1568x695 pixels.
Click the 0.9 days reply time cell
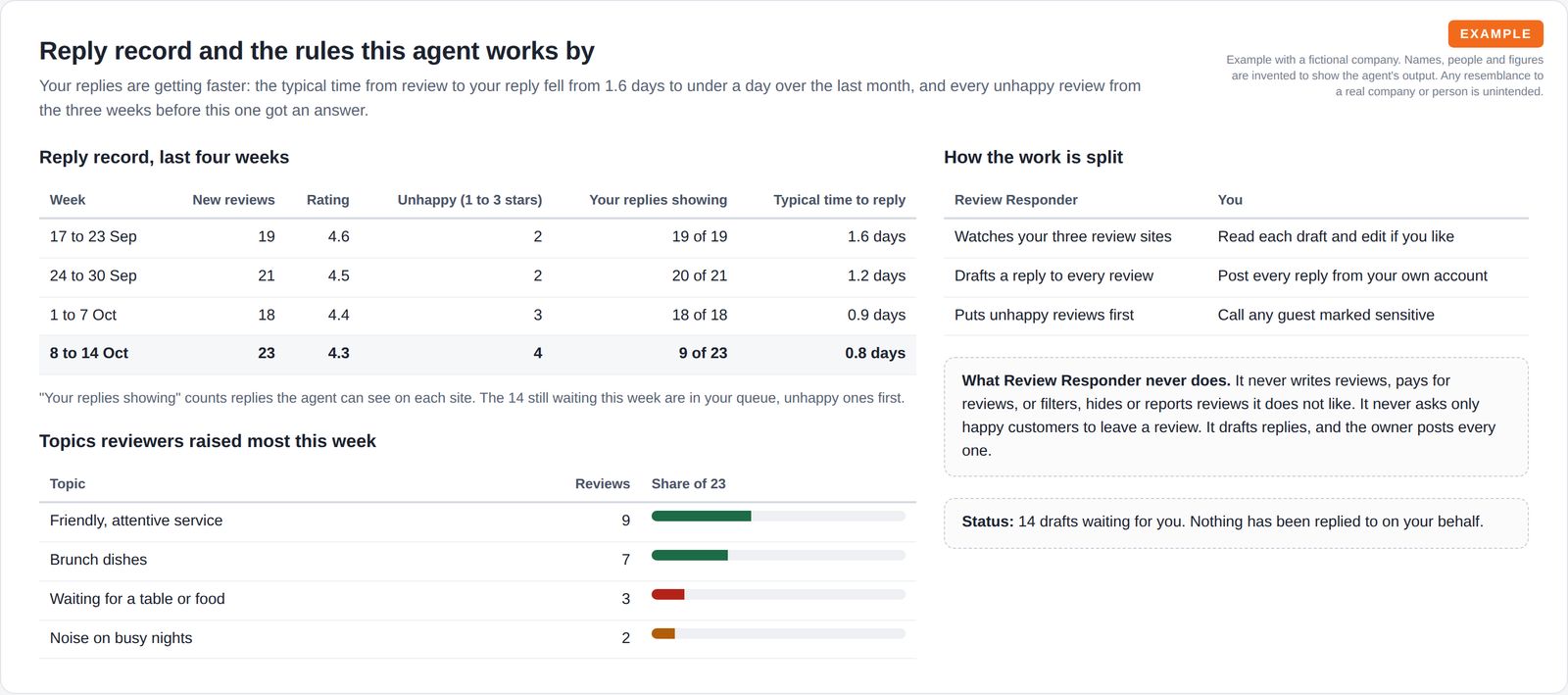pos(876,315)
